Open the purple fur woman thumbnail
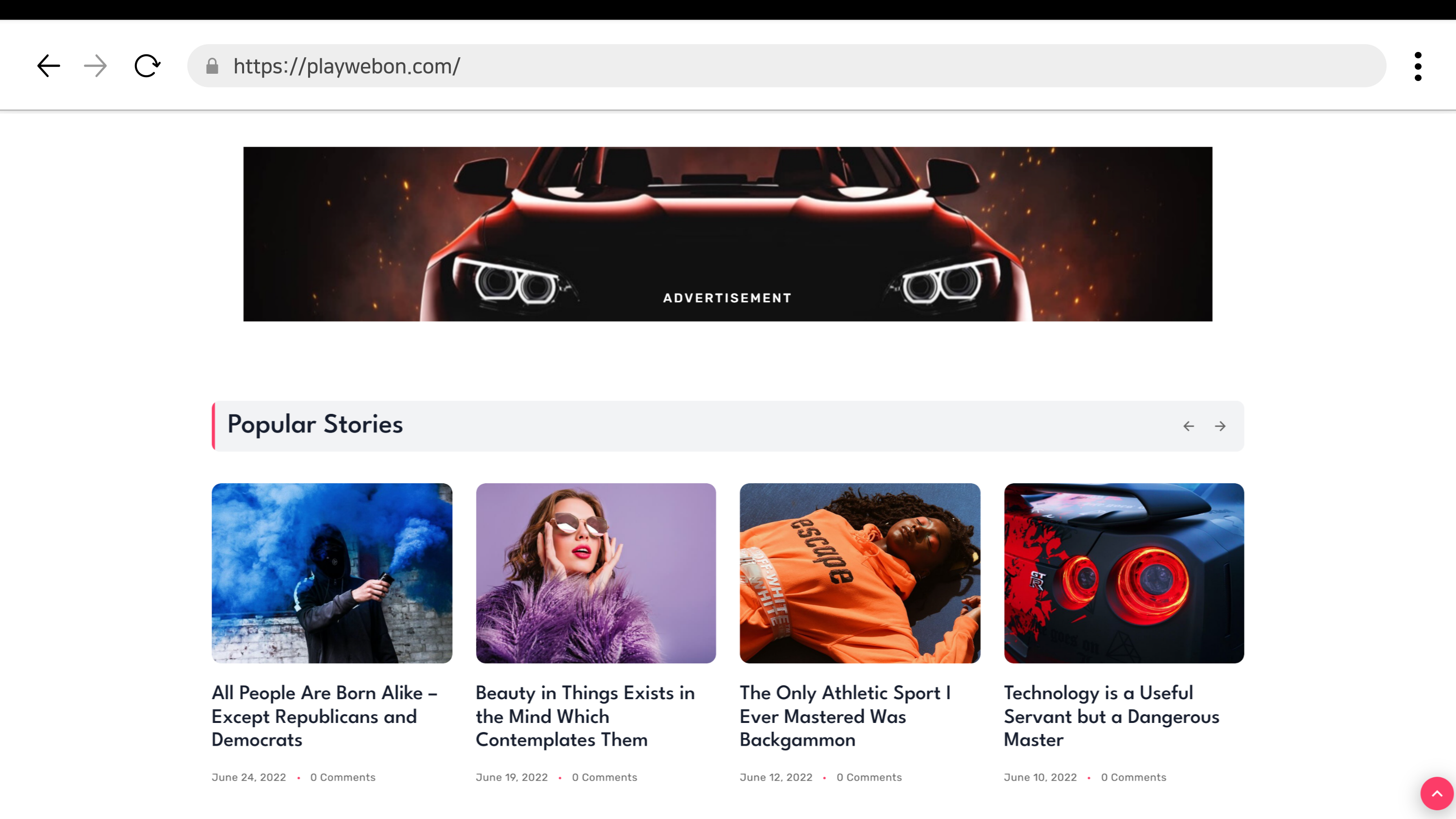 [x=596, y=573]
